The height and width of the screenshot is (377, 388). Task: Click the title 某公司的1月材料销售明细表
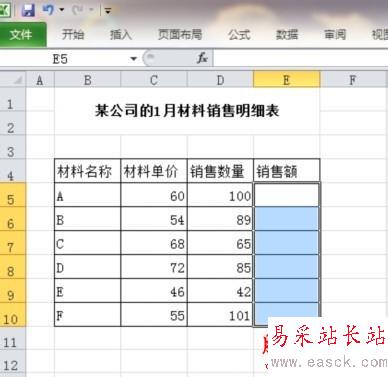[x=187, y=111]
